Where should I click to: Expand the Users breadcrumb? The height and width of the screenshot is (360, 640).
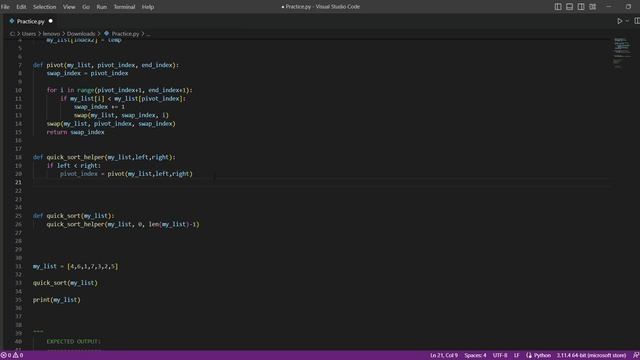tap(29, 34)
